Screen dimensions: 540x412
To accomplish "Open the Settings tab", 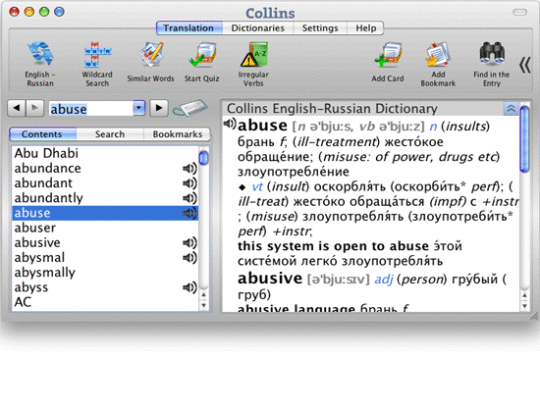I will (320, 28).
